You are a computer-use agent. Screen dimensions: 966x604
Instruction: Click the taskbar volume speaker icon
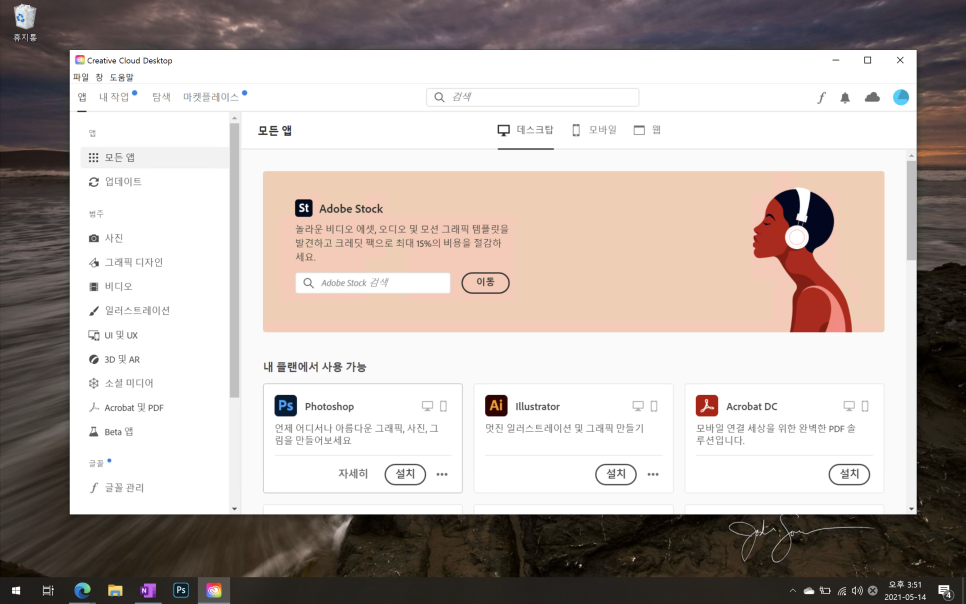coord(857,590)
